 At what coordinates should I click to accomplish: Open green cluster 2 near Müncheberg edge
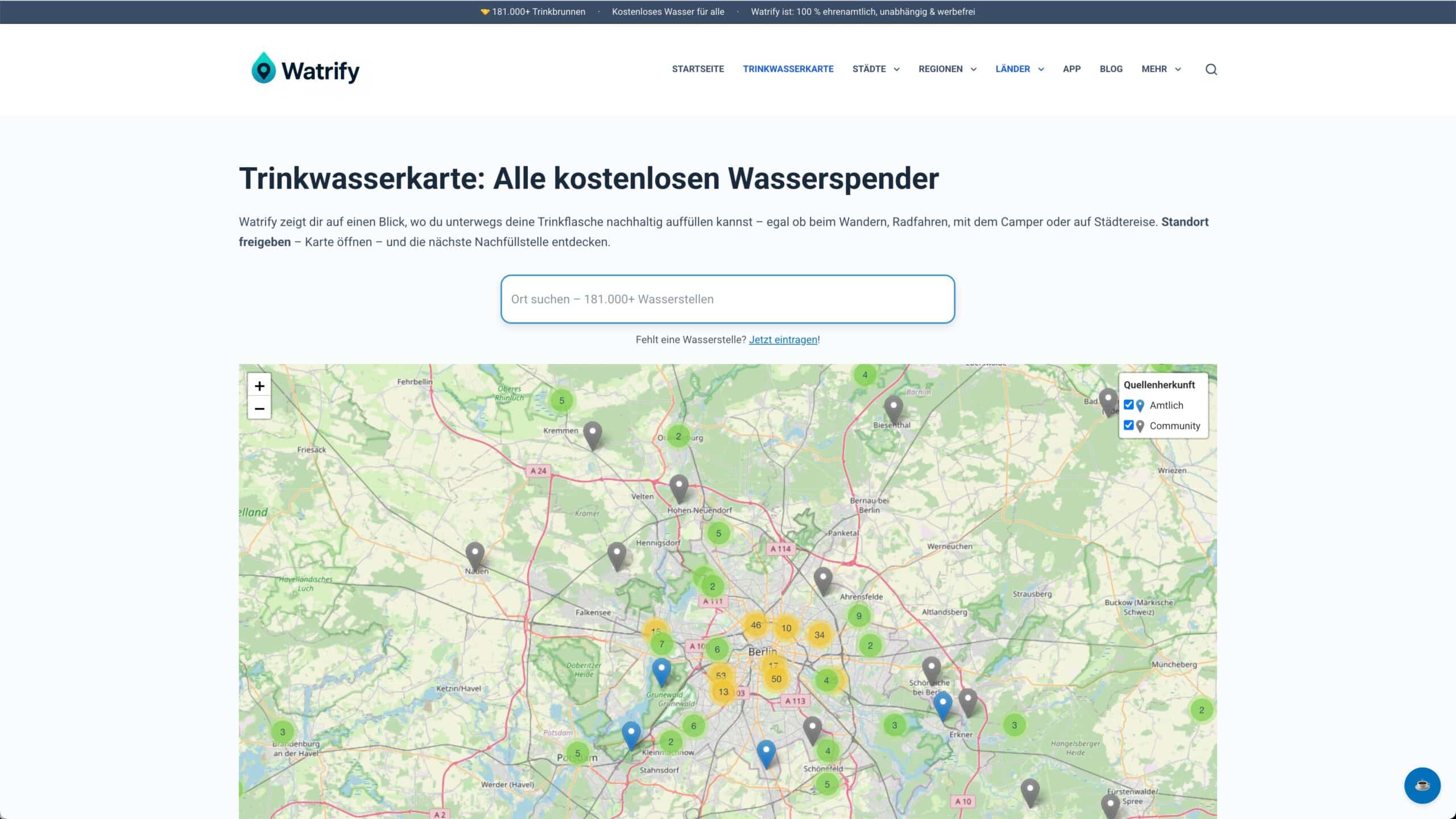[1201, 710]
